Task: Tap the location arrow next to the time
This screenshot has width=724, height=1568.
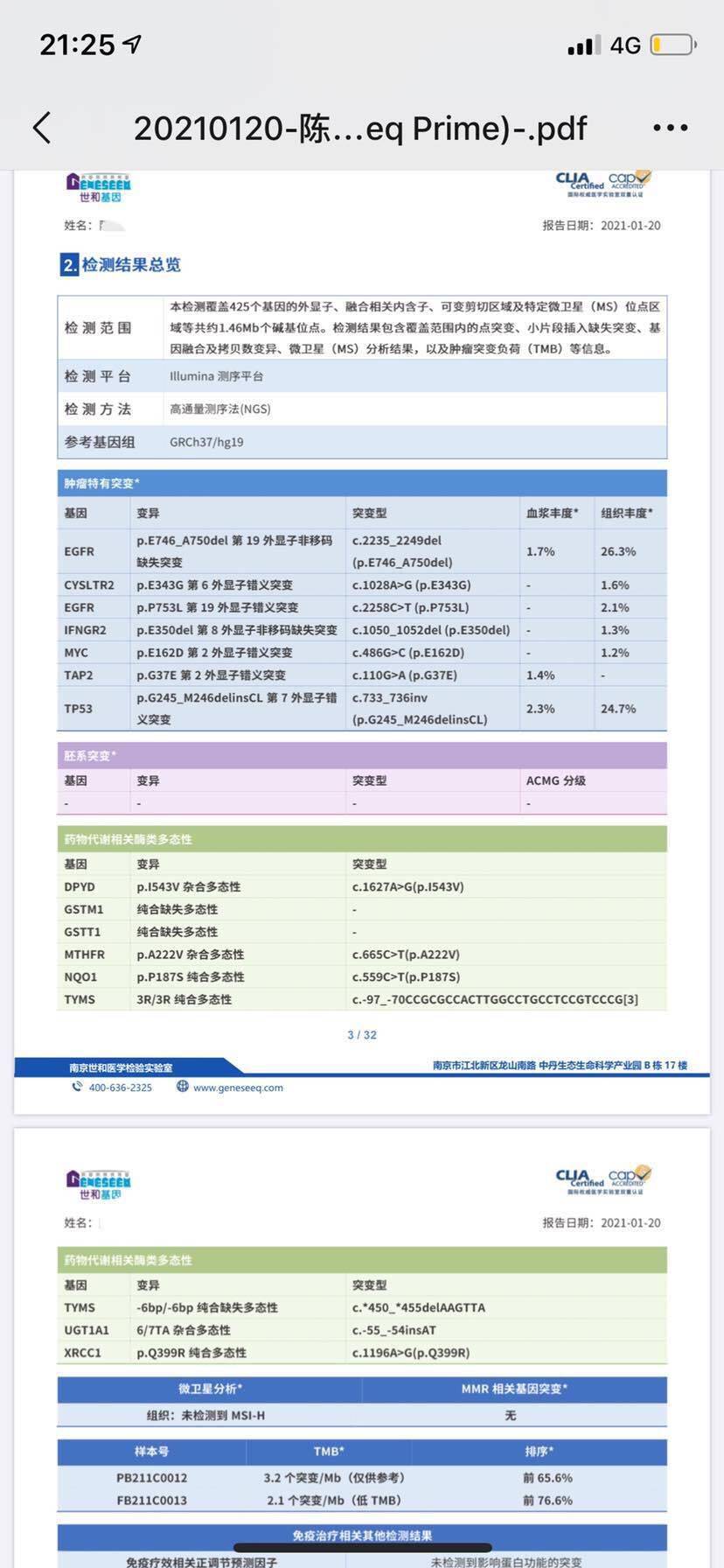Action: point(132,44)
